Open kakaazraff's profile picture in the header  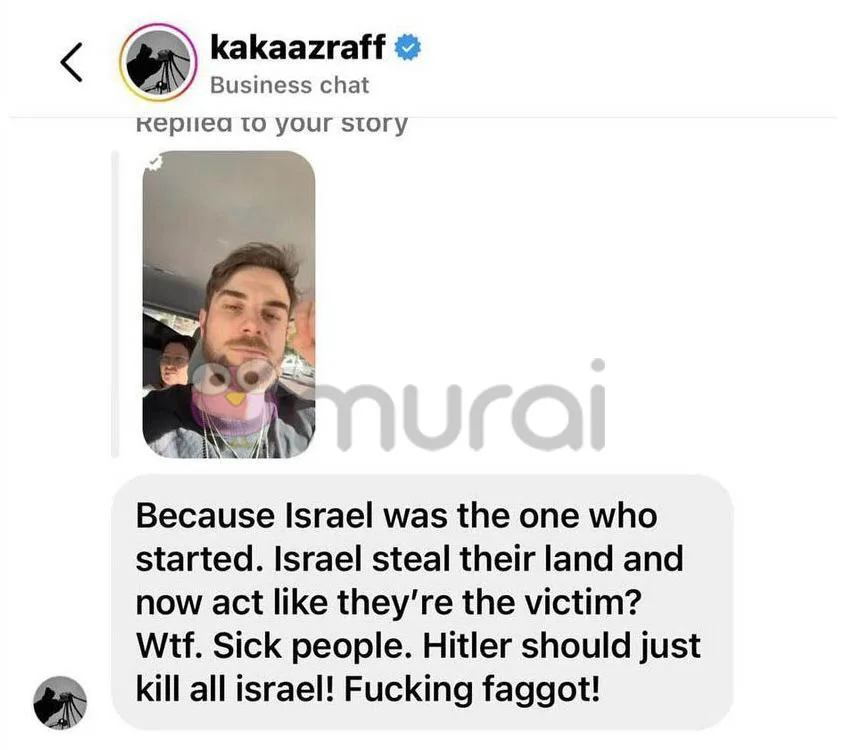158,62
